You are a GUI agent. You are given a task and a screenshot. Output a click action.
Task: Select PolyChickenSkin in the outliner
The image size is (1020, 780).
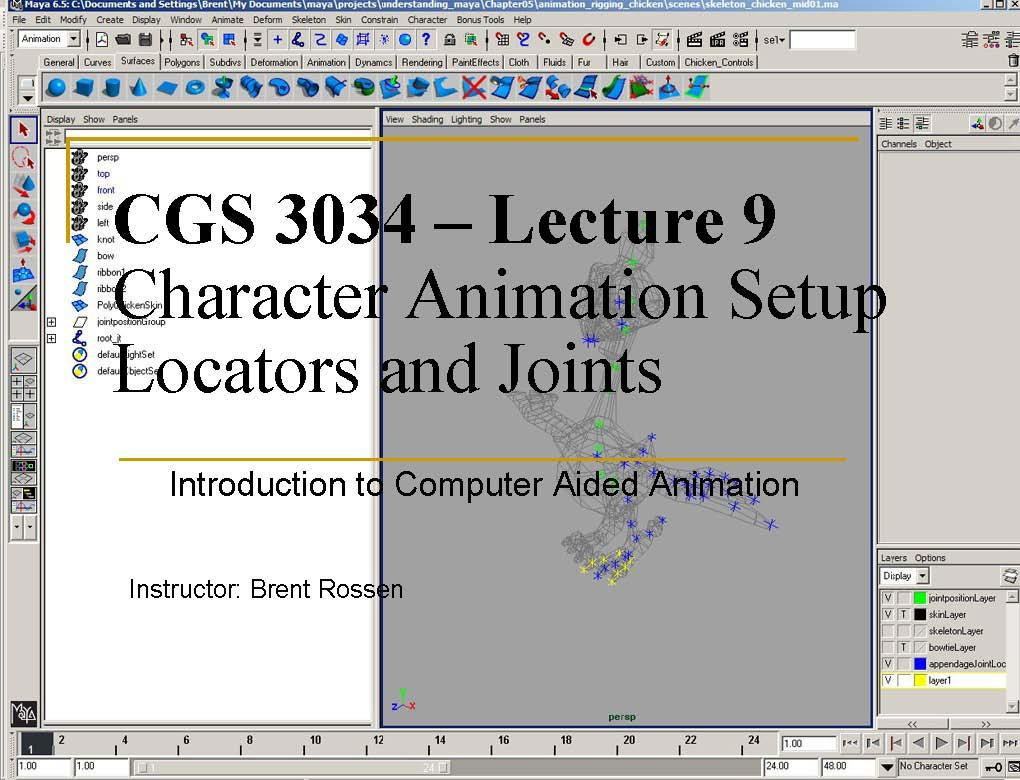(x=129, y=305)
